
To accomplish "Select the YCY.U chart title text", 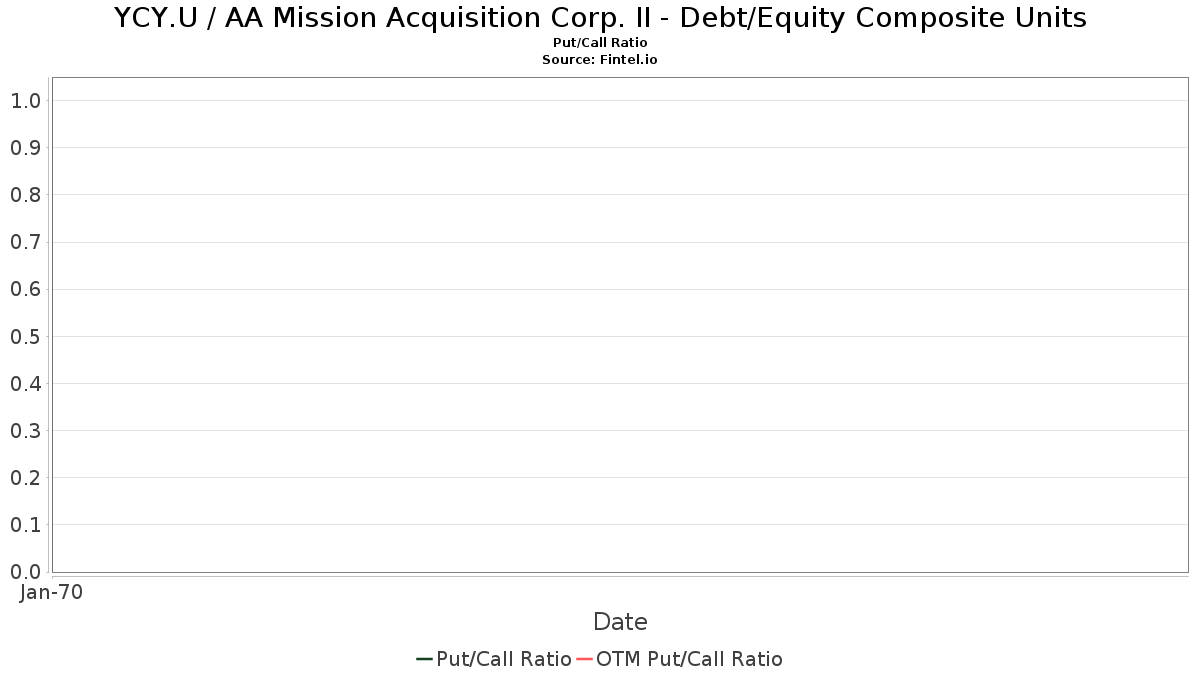I will pyautogui.click(x=600, y=18).
